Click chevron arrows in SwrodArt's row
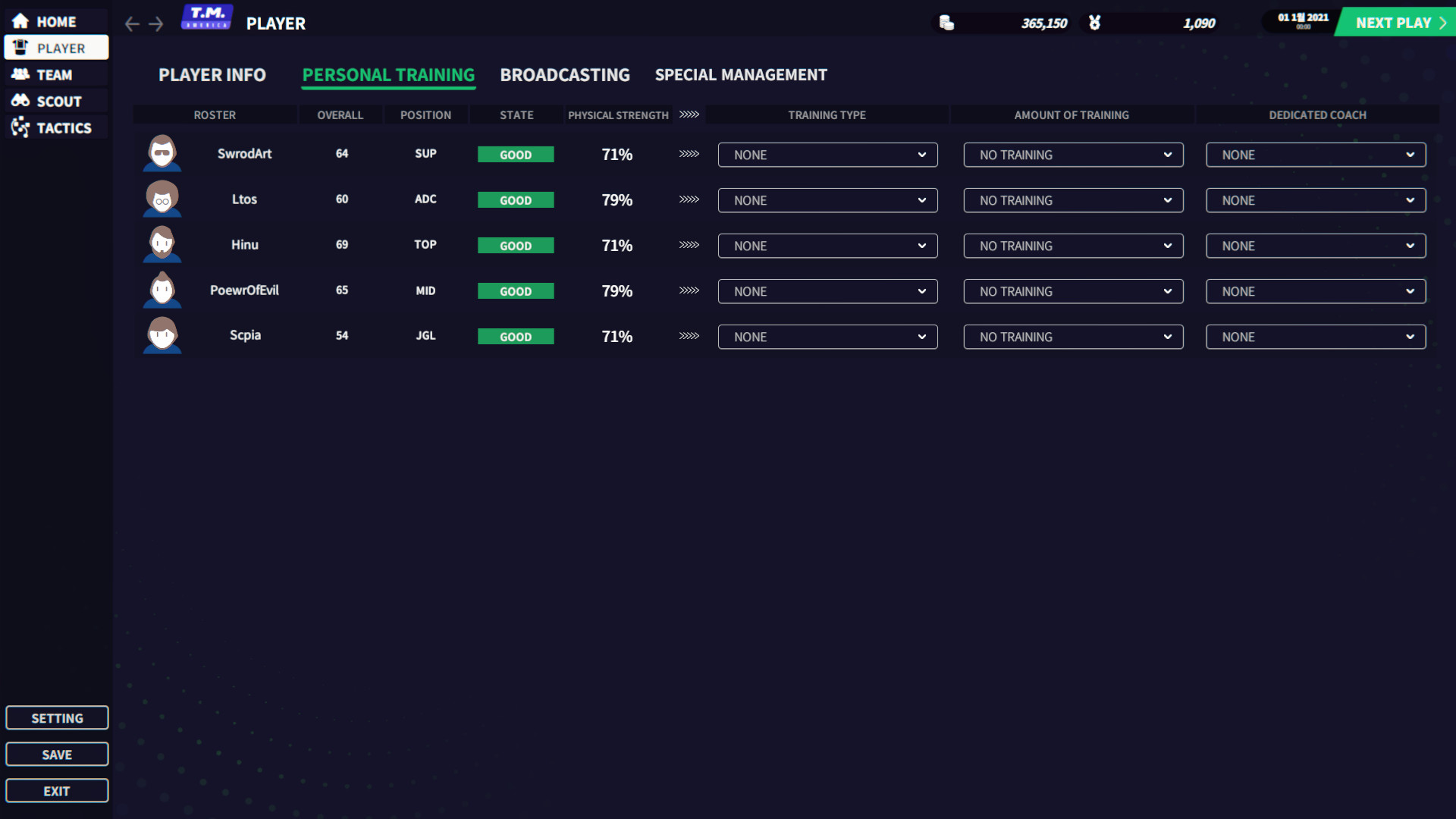 coord(689,154)
